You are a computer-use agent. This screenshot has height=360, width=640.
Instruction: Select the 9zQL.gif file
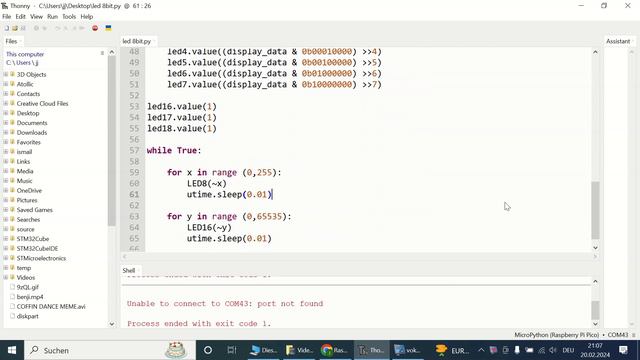[x=28, y=287]
